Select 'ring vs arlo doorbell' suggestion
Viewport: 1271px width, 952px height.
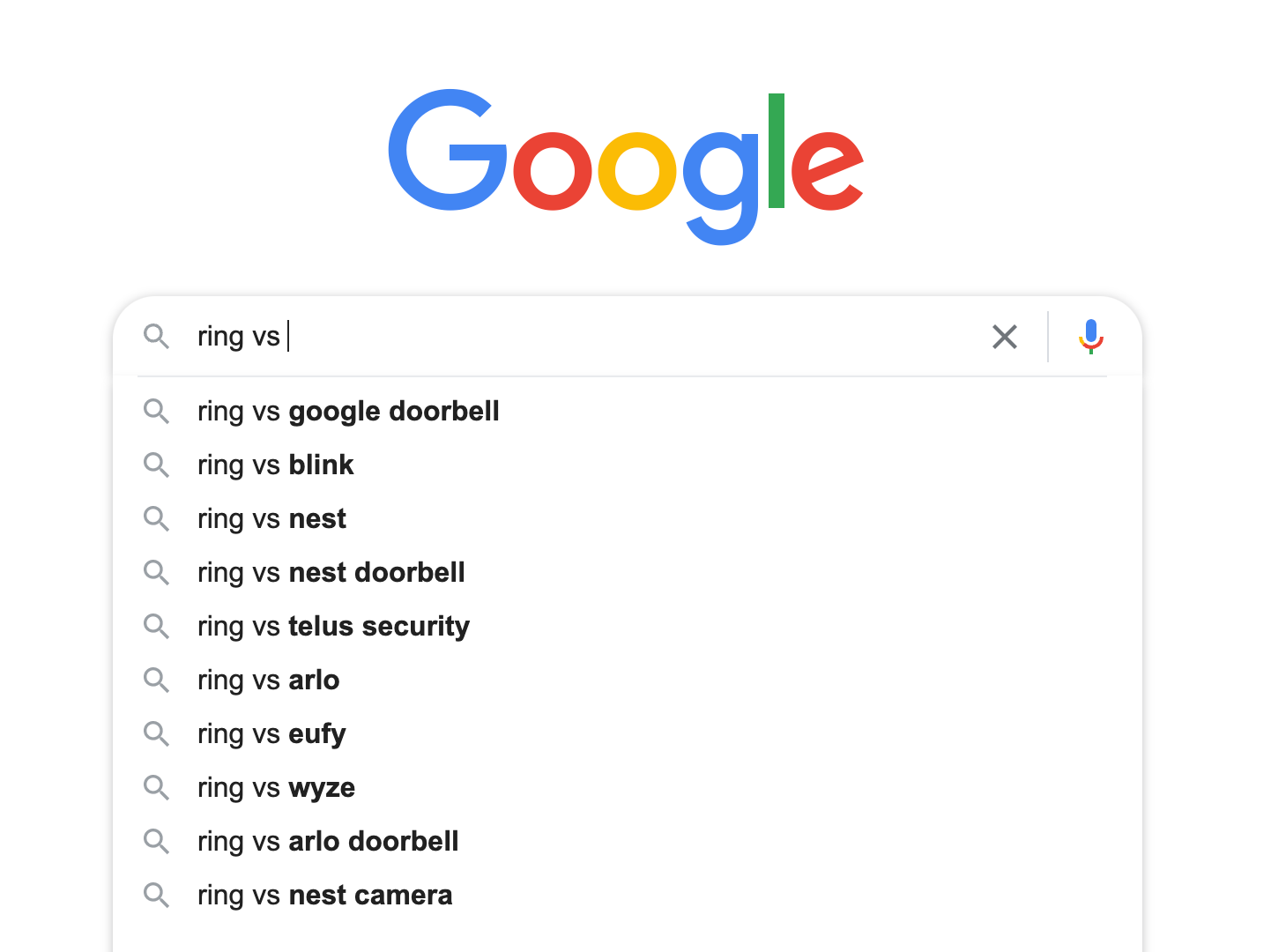[x=328, y=842]
